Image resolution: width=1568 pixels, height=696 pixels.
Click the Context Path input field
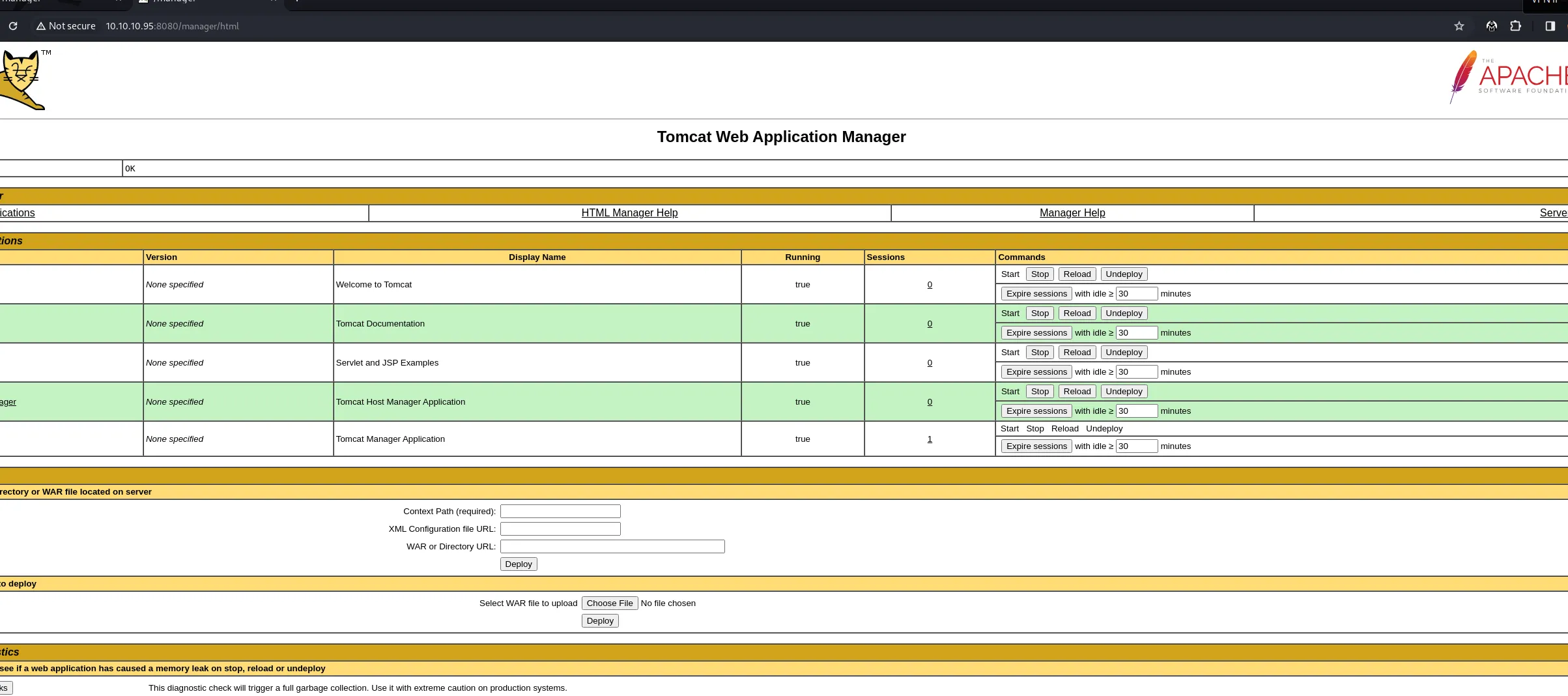(x=560, y=512)
